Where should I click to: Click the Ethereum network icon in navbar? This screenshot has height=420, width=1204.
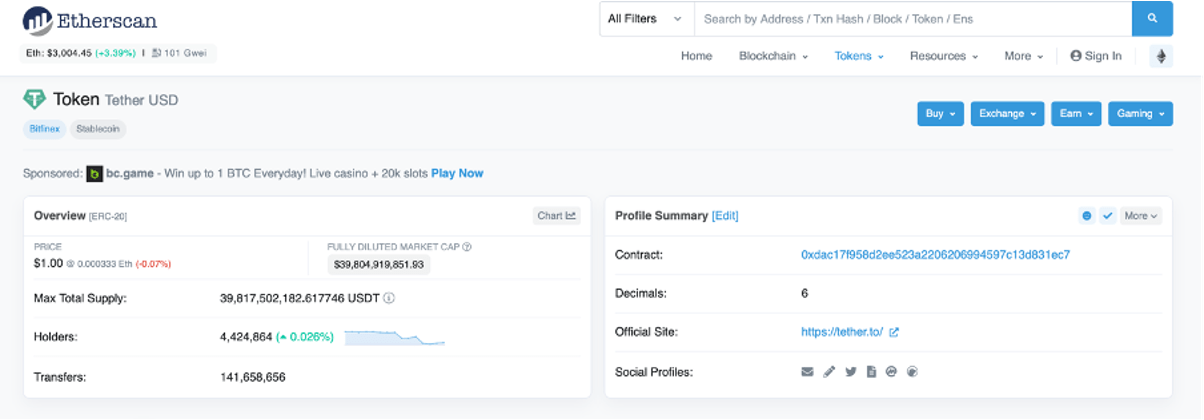(x=1161, y=56)
